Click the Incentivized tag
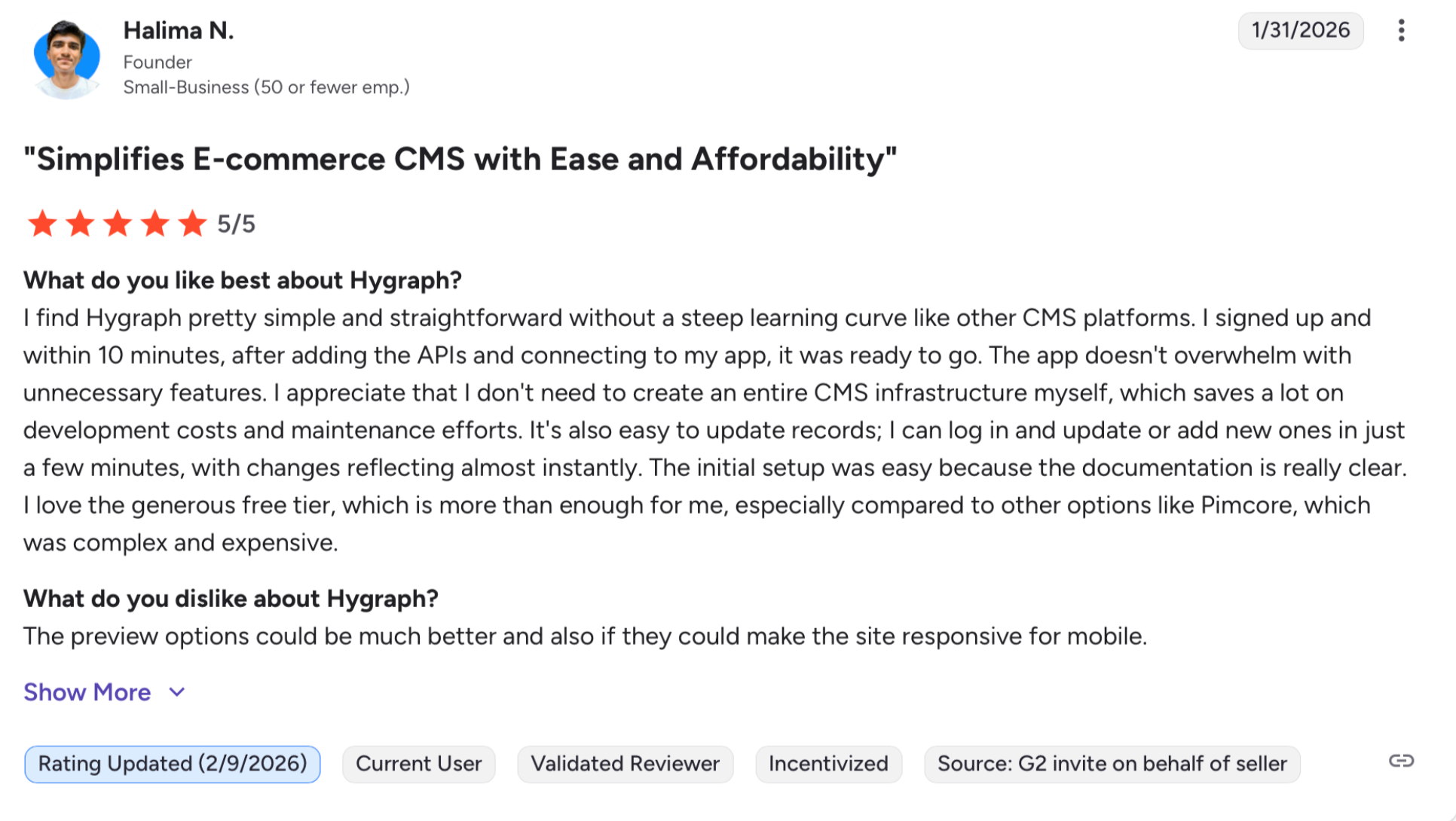Viewport: 1456px width, 821px height. click(x=828, y=764)
